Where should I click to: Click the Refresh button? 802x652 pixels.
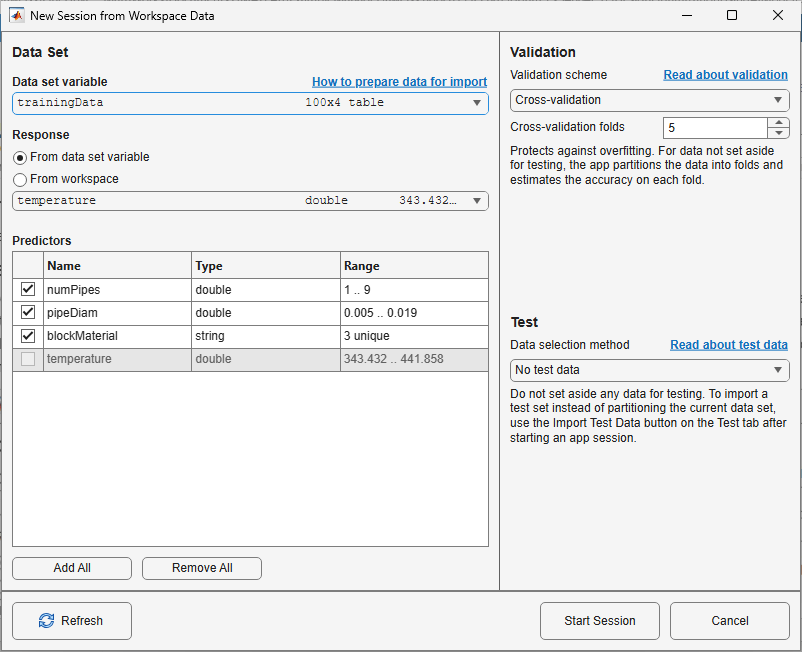coord(72,620)
